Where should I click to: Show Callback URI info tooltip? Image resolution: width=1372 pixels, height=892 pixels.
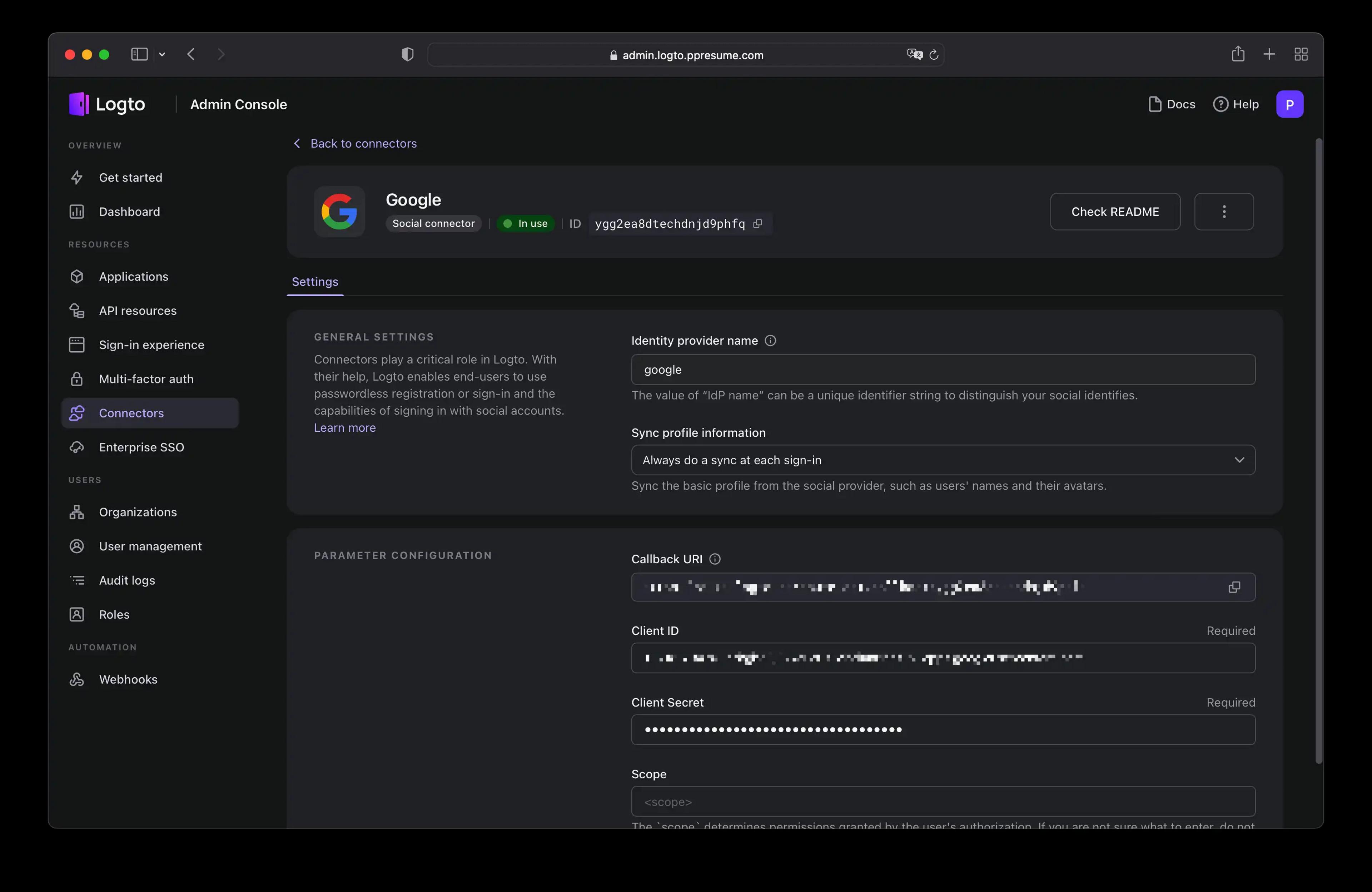click(x=715, y=559)
